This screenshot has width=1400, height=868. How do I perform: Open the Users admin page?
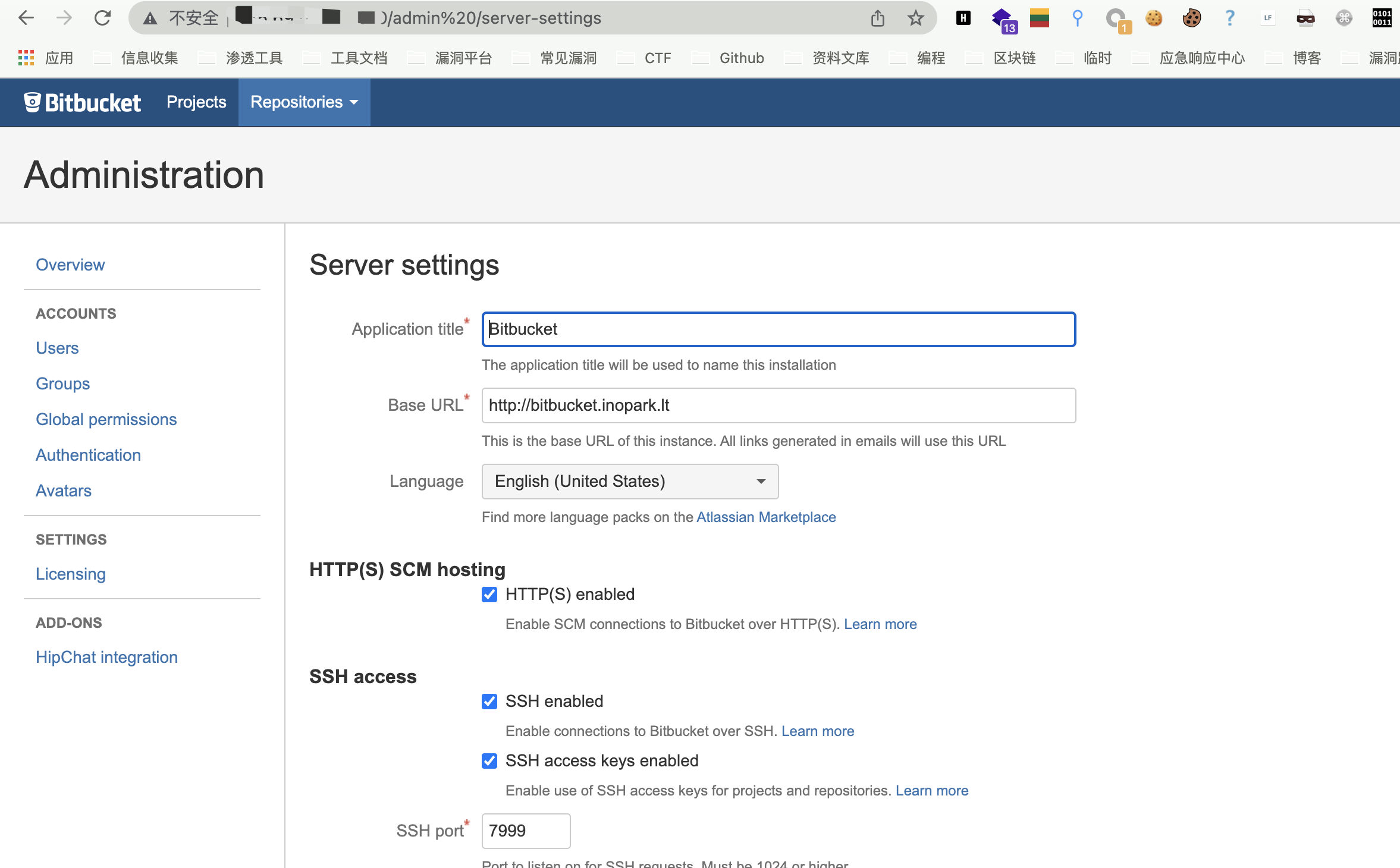57,348
